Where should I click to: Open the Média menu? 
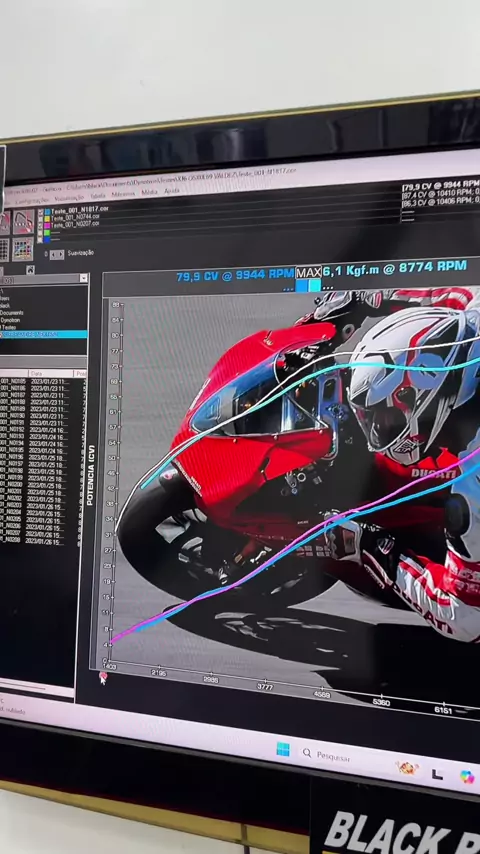click(149, 192)
